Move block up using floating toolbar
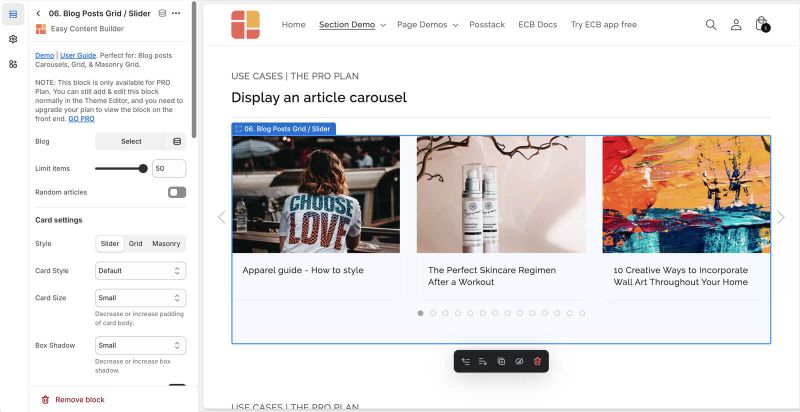This screenshot has width=800, height=412. pyautogui.click(x=465, y=361)
